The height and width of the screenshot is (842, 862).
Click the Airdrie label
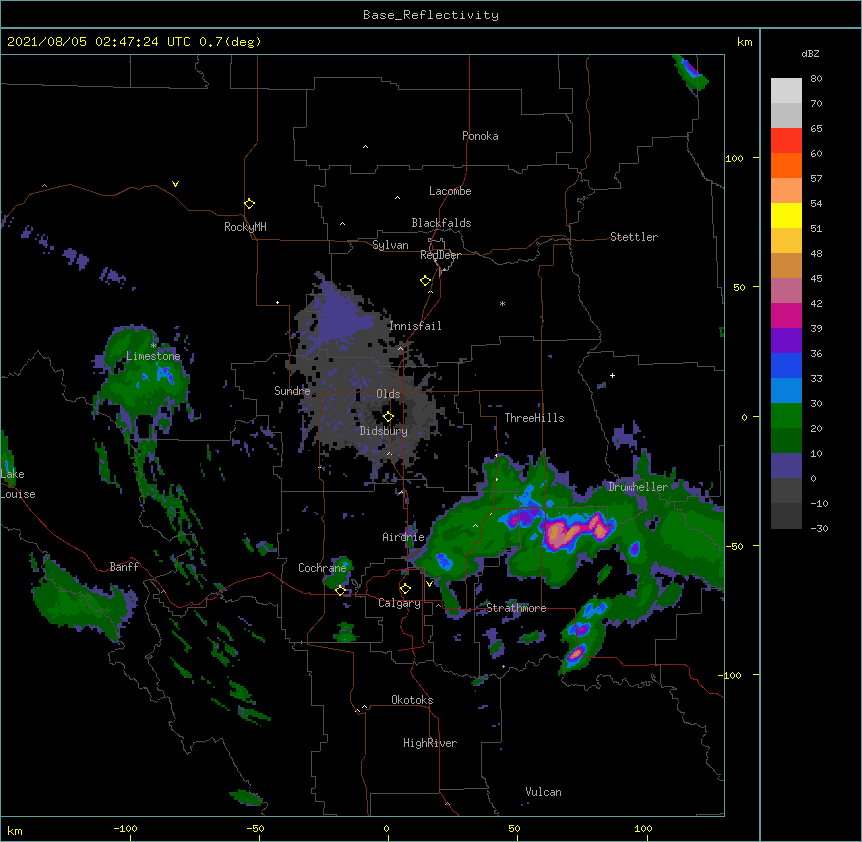(x=404, y=537)
